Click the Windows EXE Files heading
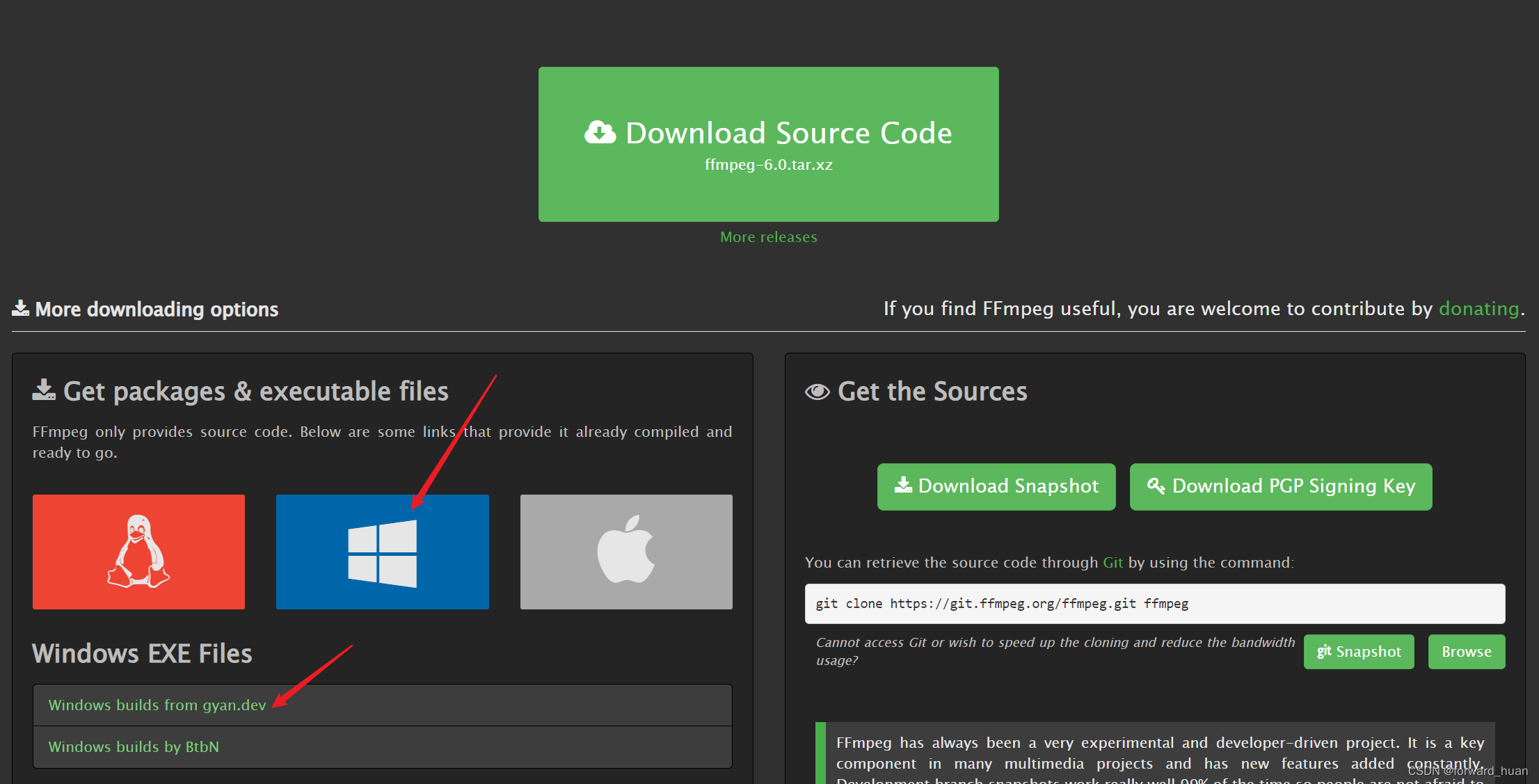 point(142,654)
